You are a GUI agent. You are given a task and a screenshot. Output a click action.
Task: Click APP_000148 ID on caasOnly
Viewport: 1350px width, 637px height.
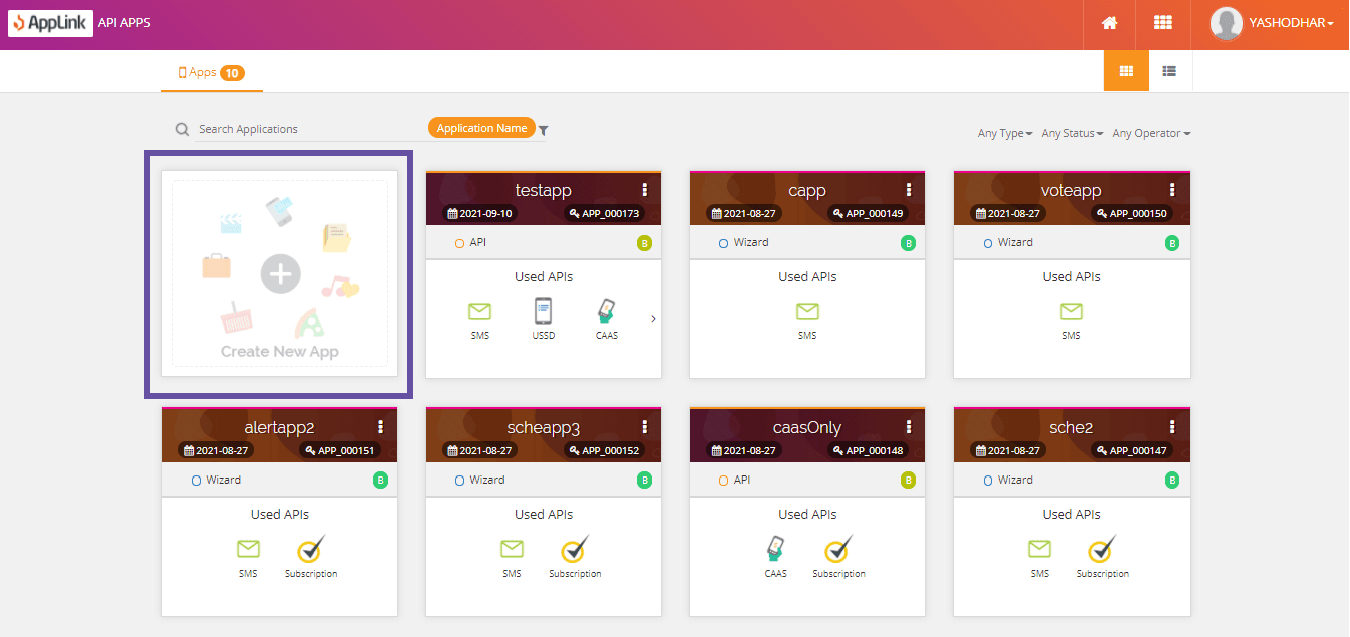click(868, 451)
